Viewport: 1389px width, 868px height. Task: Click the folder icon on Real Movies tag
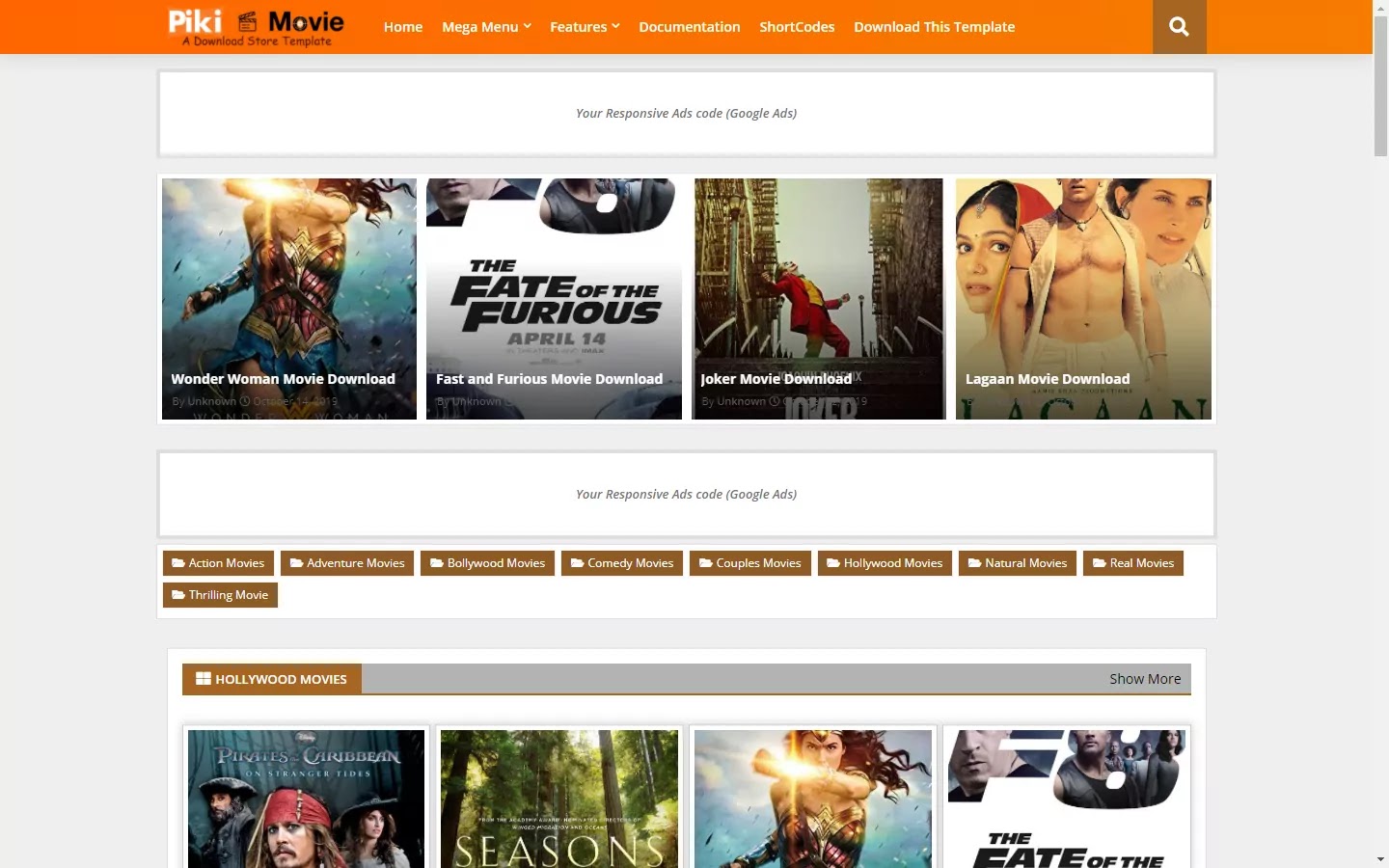click(1099, 563)
